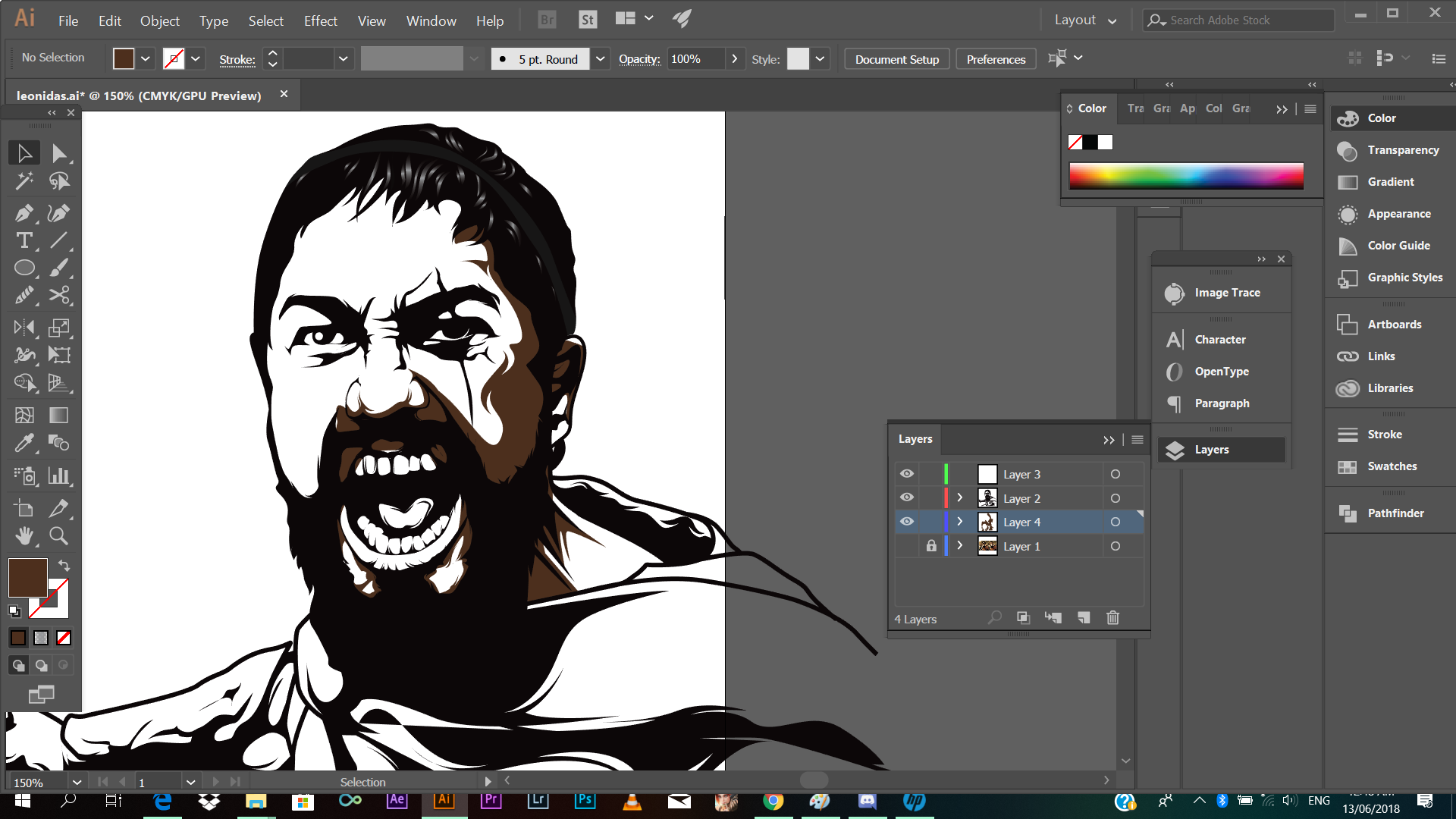Click the Ellipse tool
The width and height of the screenshot is (1456, 819).
[24, 268]
